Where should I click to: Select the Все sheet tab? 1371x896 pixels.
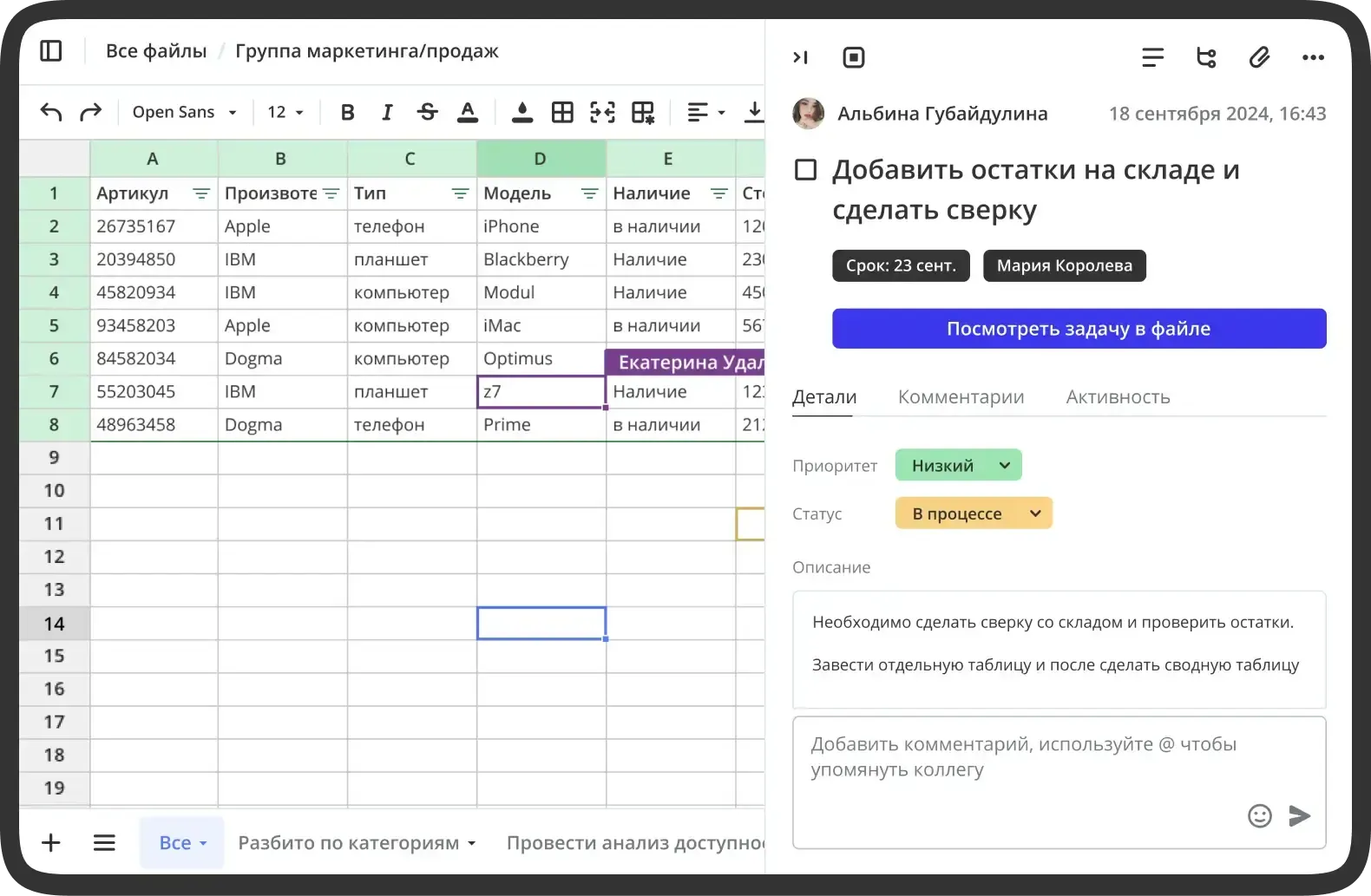[182, 842]
